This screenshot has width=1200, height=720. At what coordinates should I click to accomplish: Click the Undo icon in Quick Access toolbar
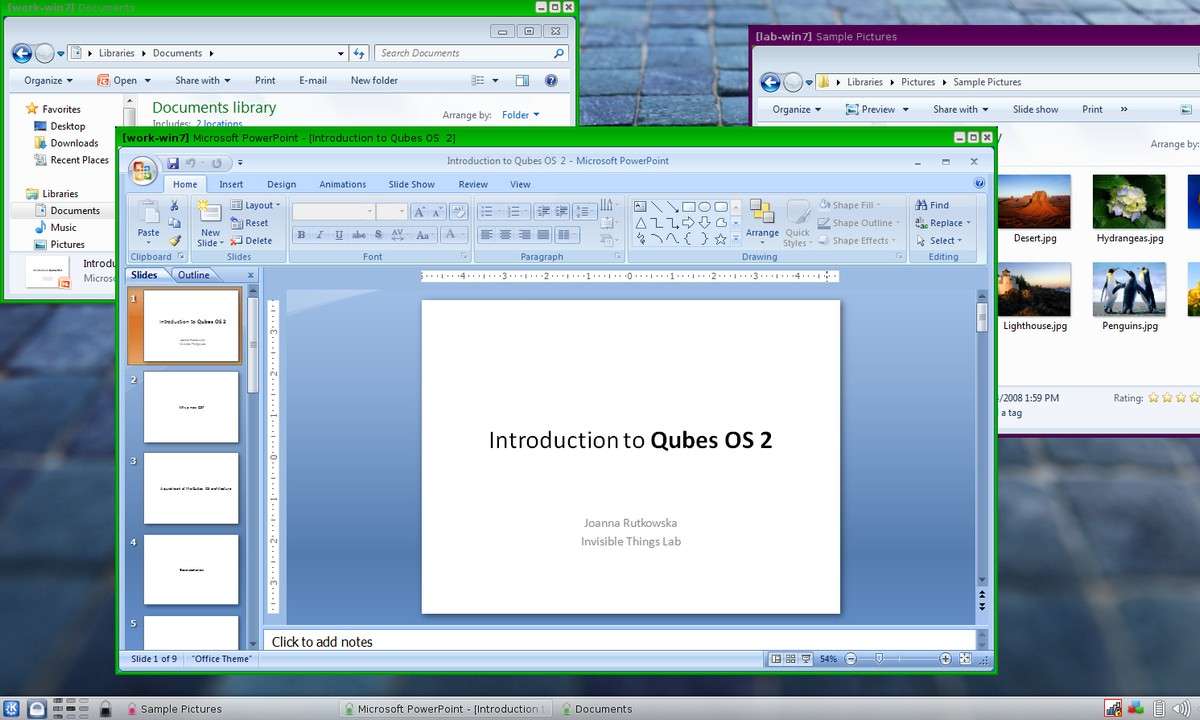[x=190, y=163]
